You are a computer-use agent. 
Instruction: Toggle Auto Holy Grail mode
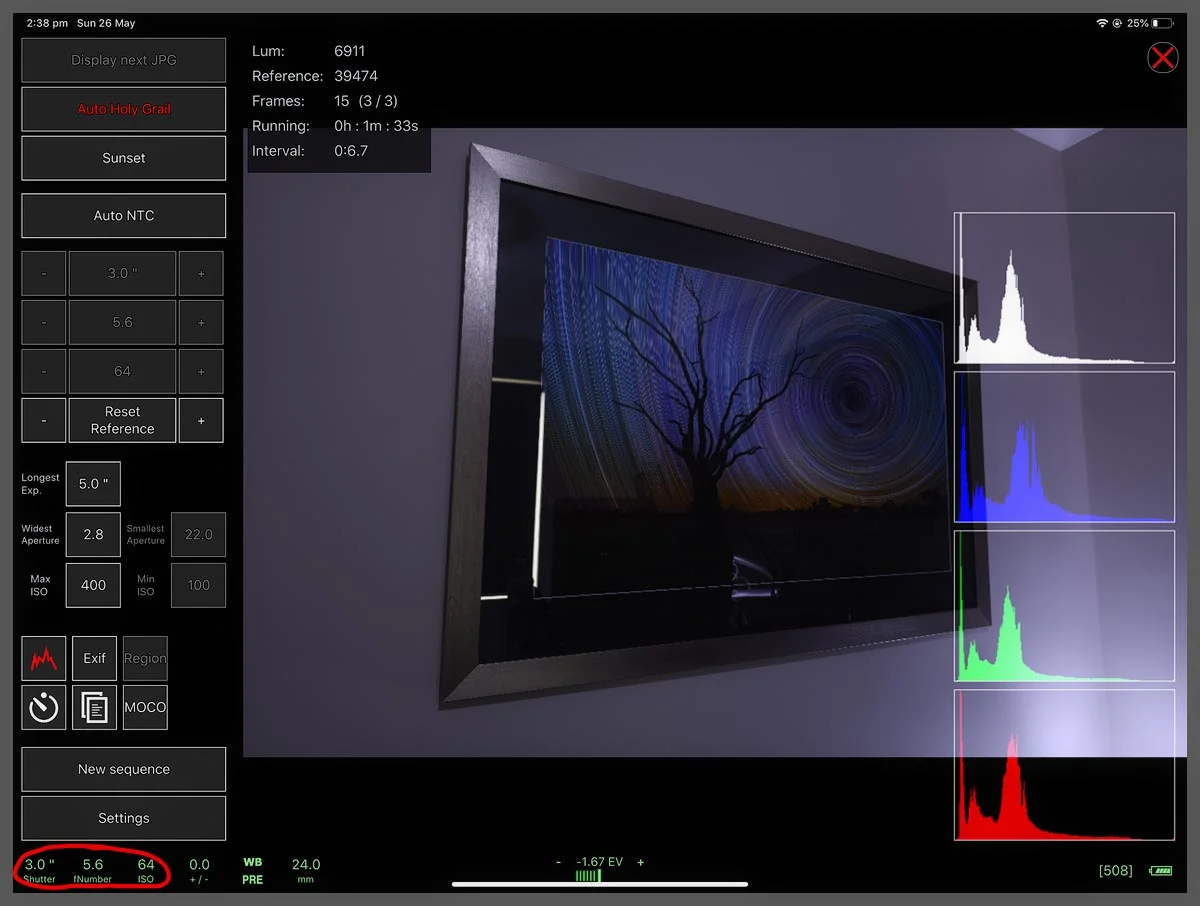coord(124,109)
